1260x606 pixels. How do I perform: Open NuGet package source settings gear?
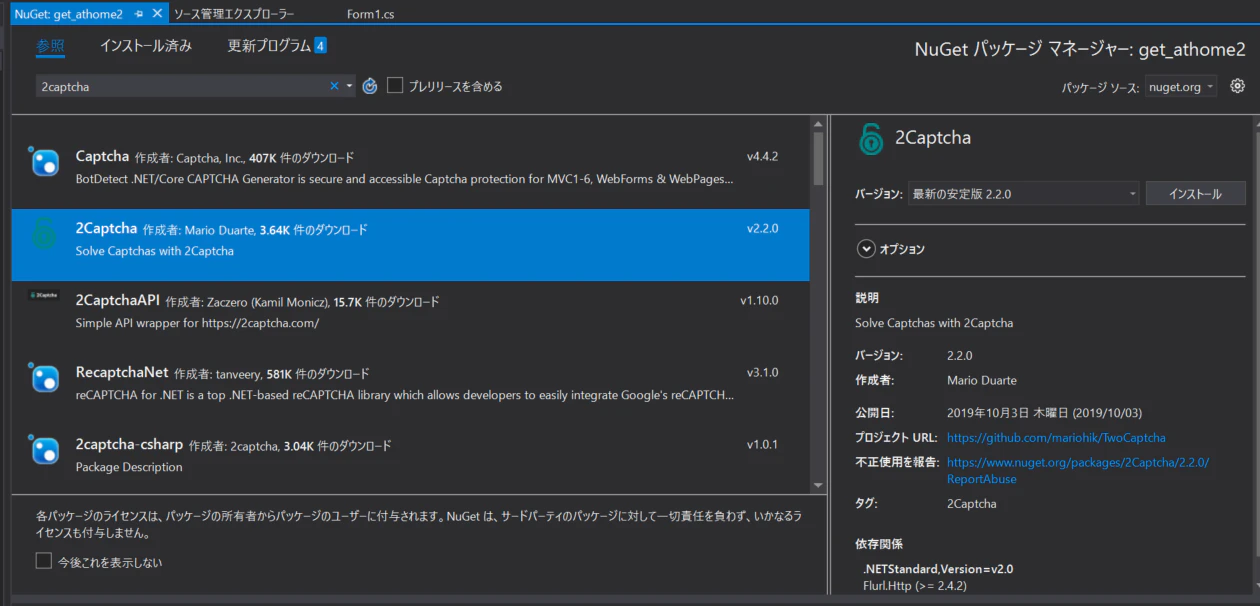(1237, 86)
